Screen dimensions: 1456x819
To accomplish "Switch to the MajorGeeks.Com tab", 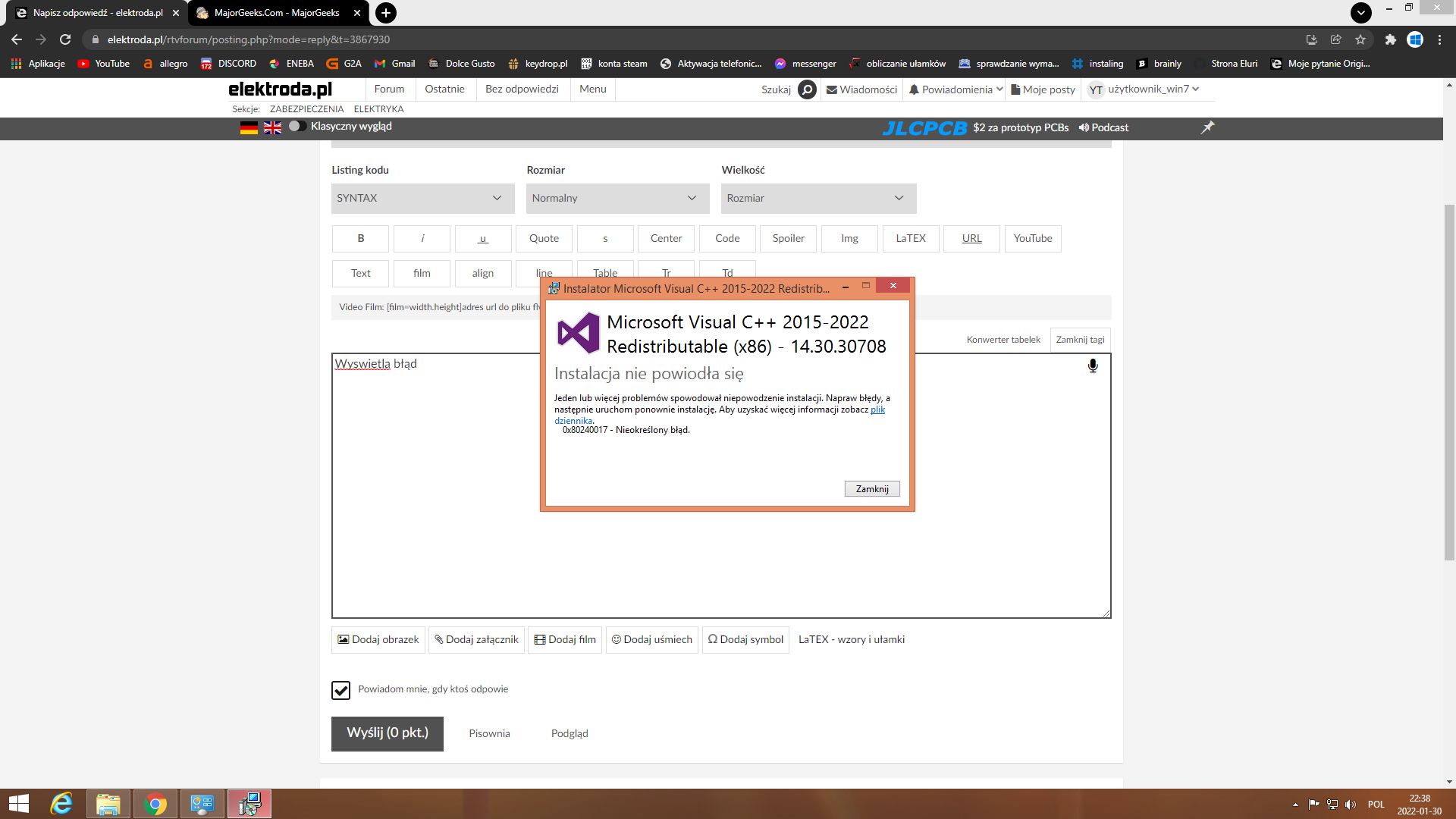I will 278,13.
